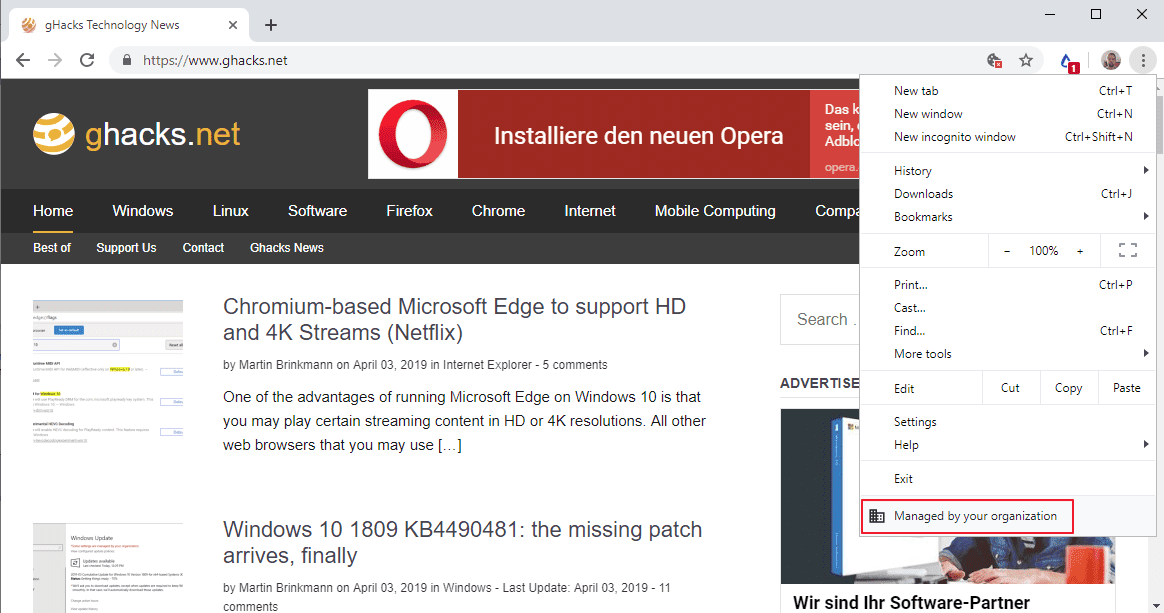Click the Best of link
This screenshot has height=613, width=1164.
[52, 248]
